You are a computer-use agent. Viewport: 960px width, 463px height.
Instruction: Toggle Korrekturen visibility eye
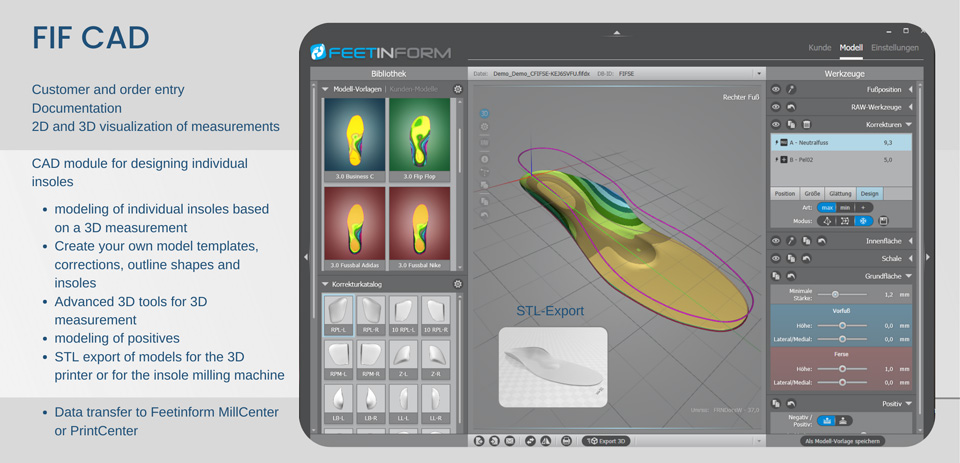click(x=776, y=124)
